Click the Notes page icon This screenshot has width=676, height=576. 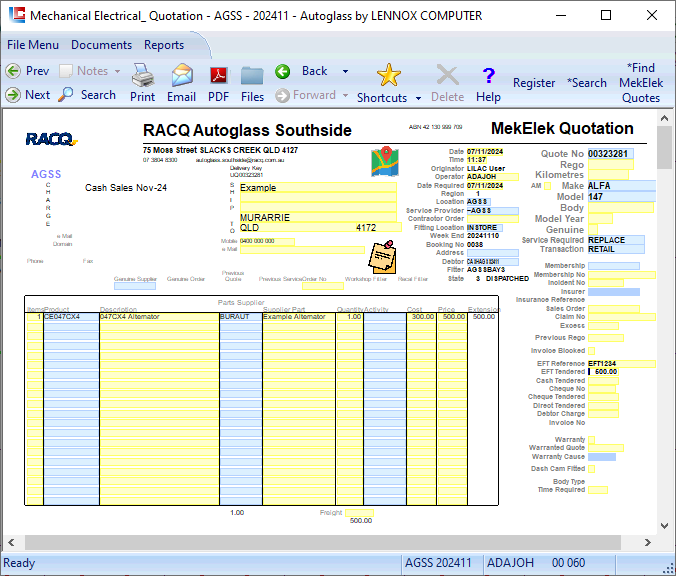66,71
